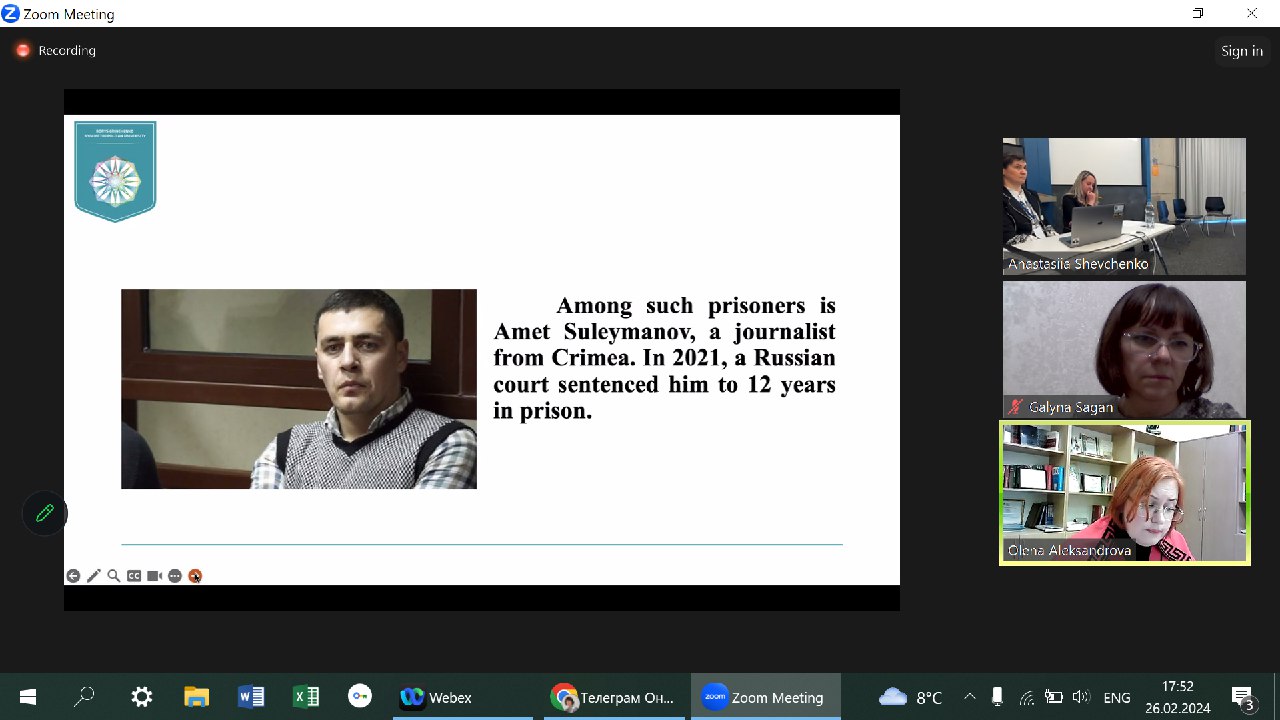
Task: Open the ENG language switcher
Action: tap(1116, 697)
